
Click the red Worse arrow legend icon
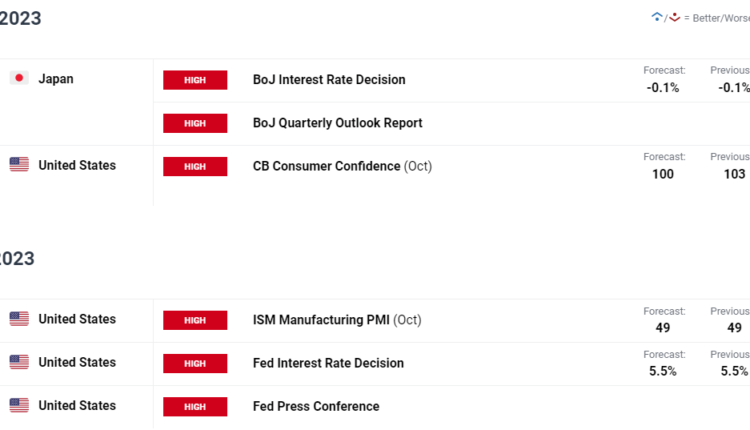(x=674, y=17)
